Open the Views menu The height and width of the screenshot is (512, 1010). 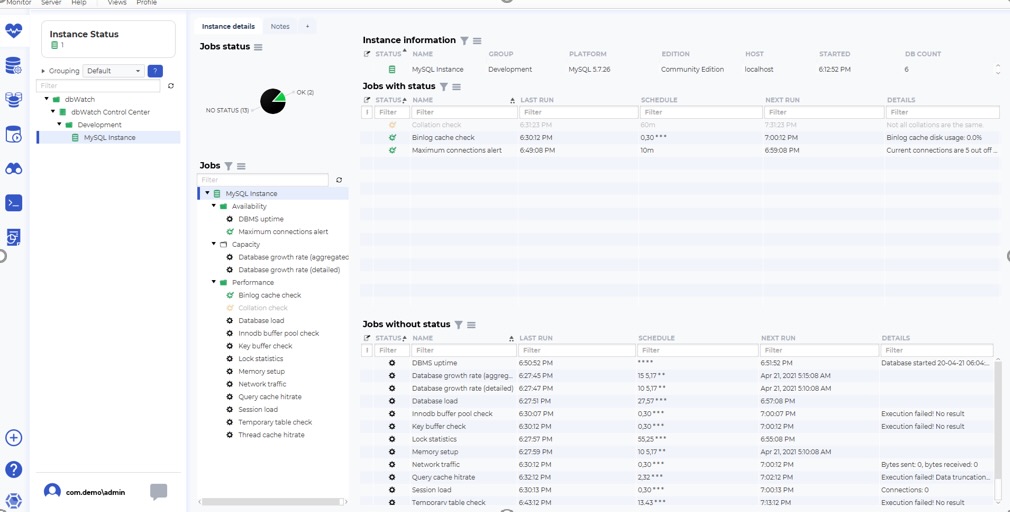pos(117,3)
